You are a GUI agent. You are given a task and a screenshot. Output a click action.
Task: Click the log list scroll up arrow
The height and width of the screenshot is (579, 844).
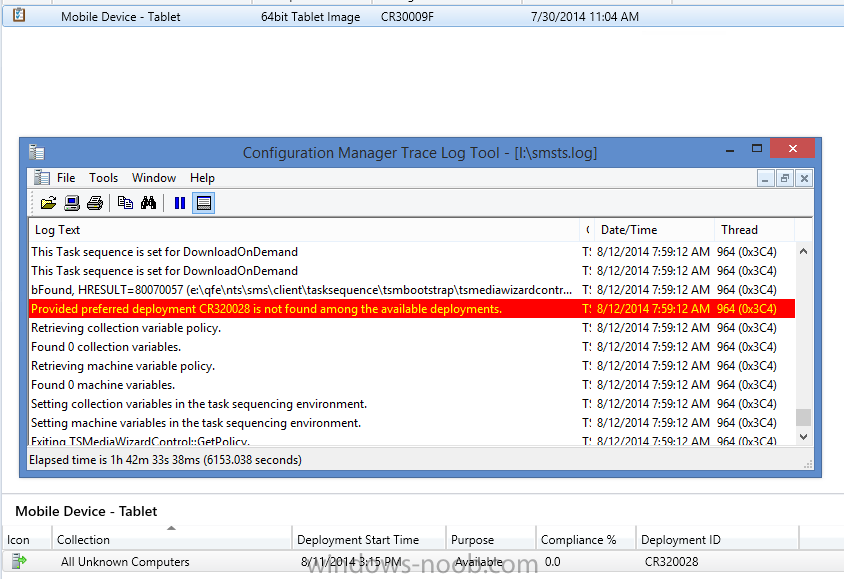tap(804, 251)
